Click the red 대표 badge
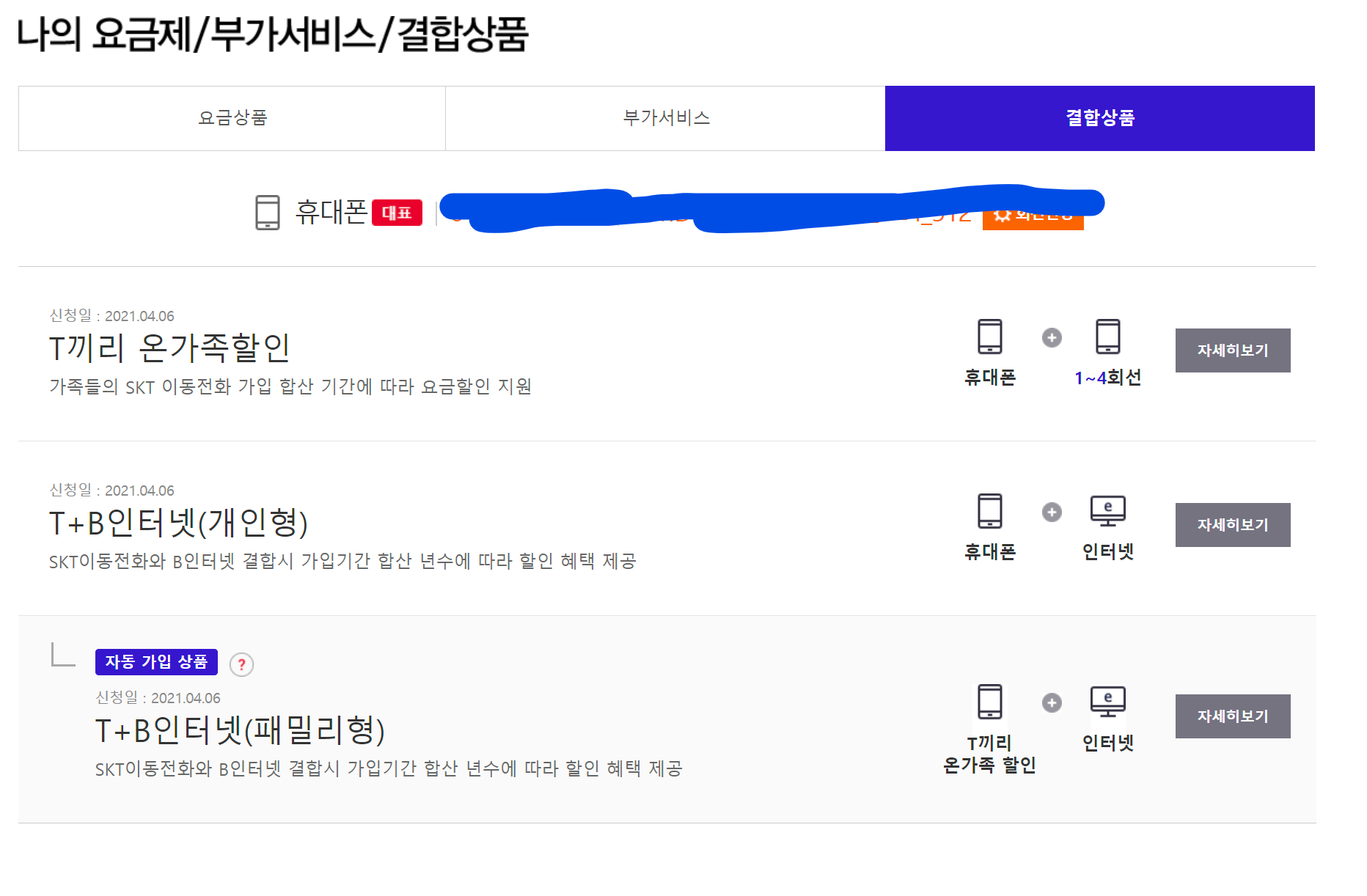The width and height of the screenshot is (1367, 896). [x=397, y=213]
